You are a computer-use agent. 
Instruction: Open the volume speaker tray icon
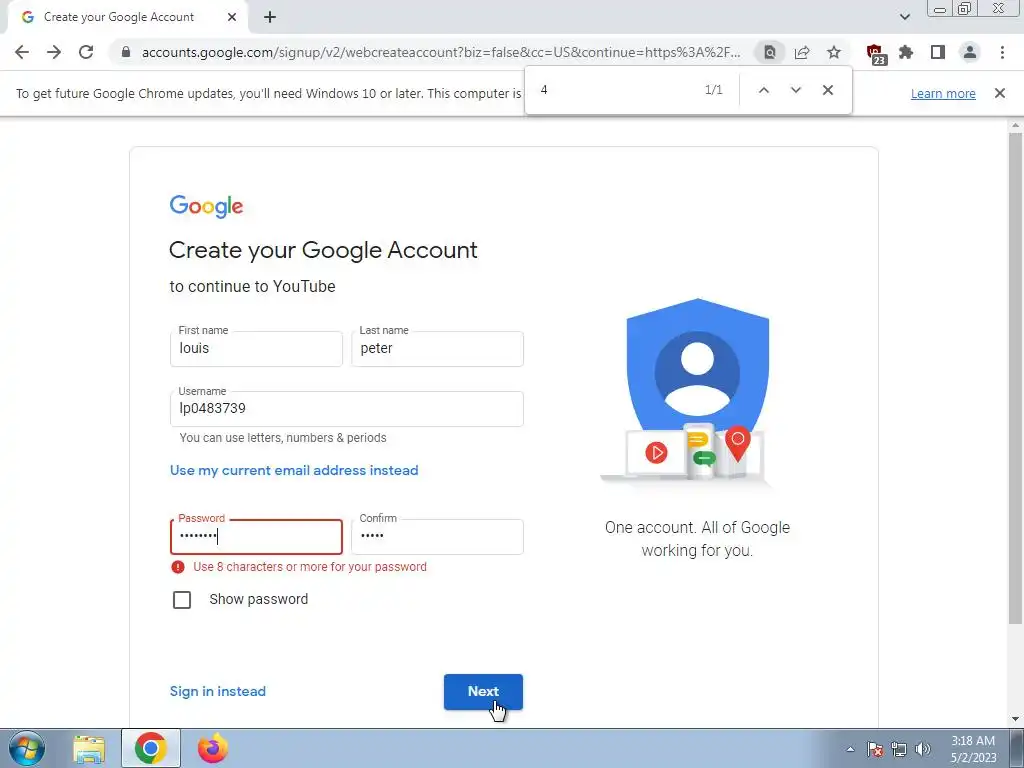coord(923,749)
